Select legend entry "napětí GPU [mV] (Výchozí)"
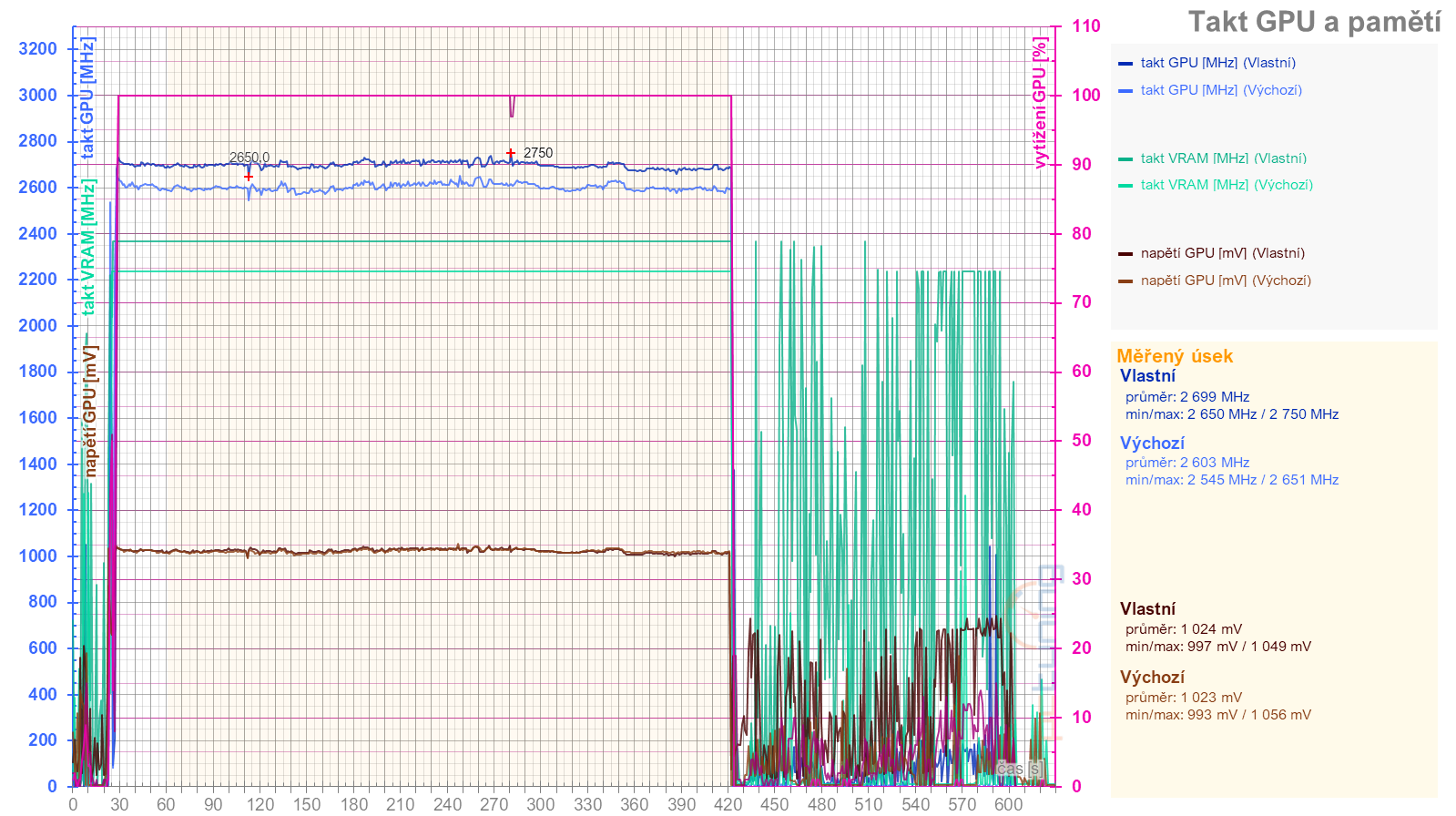 (x=1226, y=280)
